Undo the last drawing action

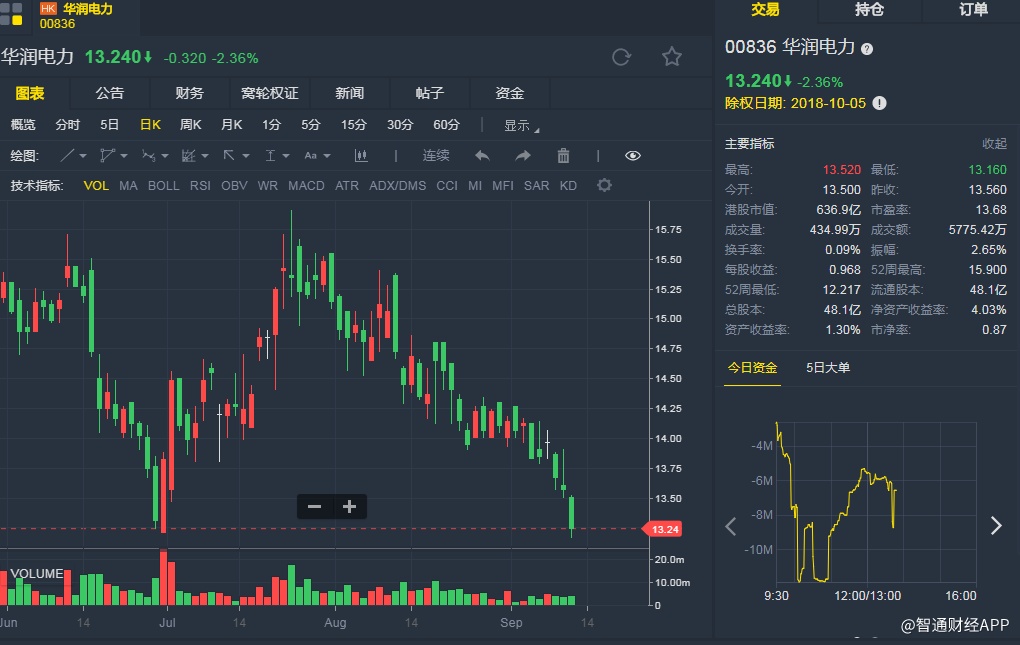482,156
